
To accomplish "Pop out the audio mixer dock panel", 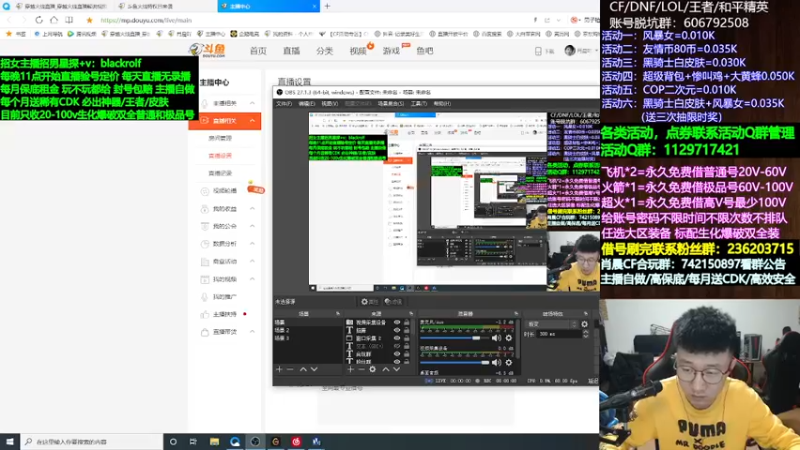I will tap(516, 313).
